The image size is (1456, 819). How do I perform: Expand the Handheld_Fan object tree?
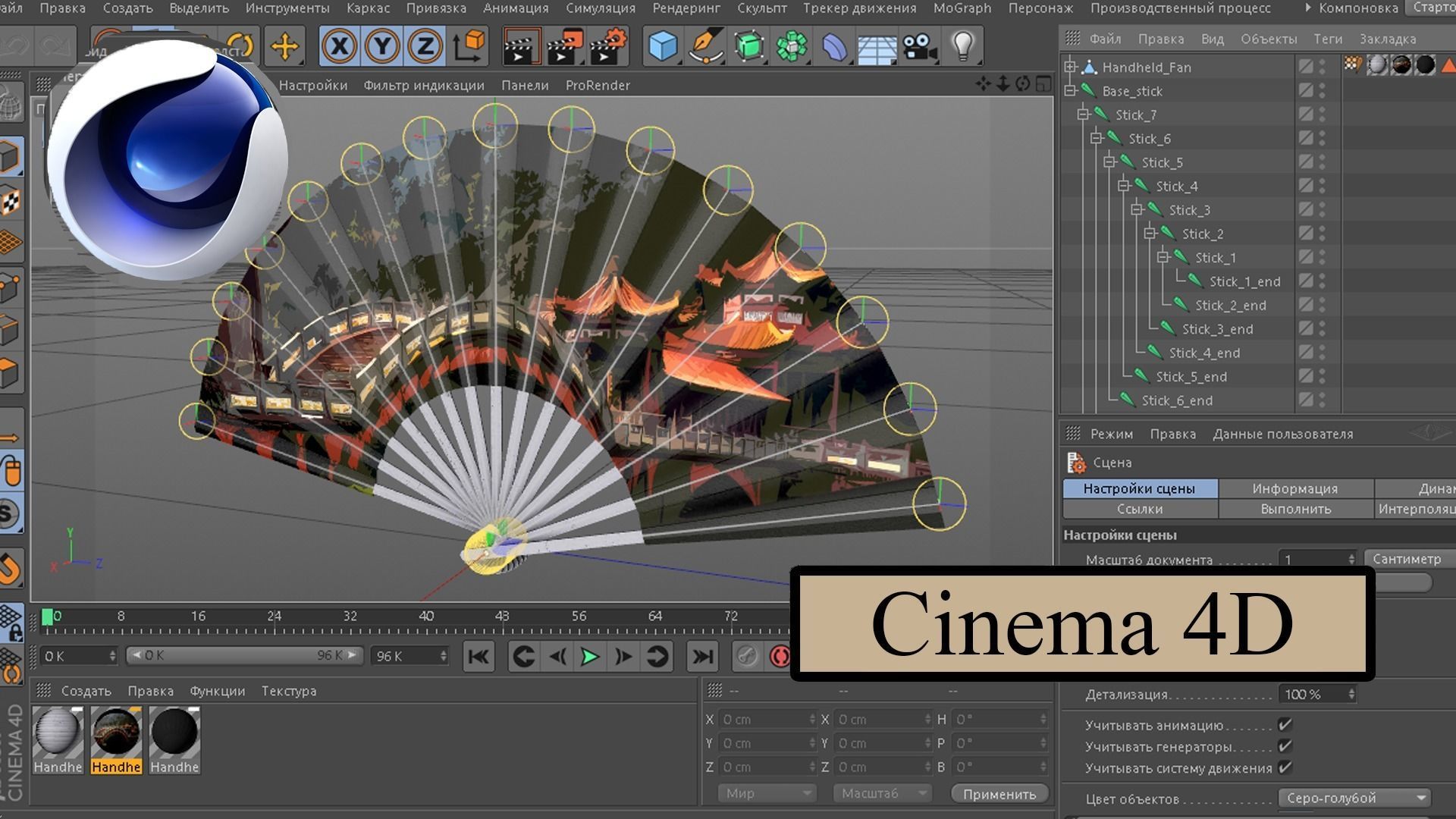click(1070, 67)
